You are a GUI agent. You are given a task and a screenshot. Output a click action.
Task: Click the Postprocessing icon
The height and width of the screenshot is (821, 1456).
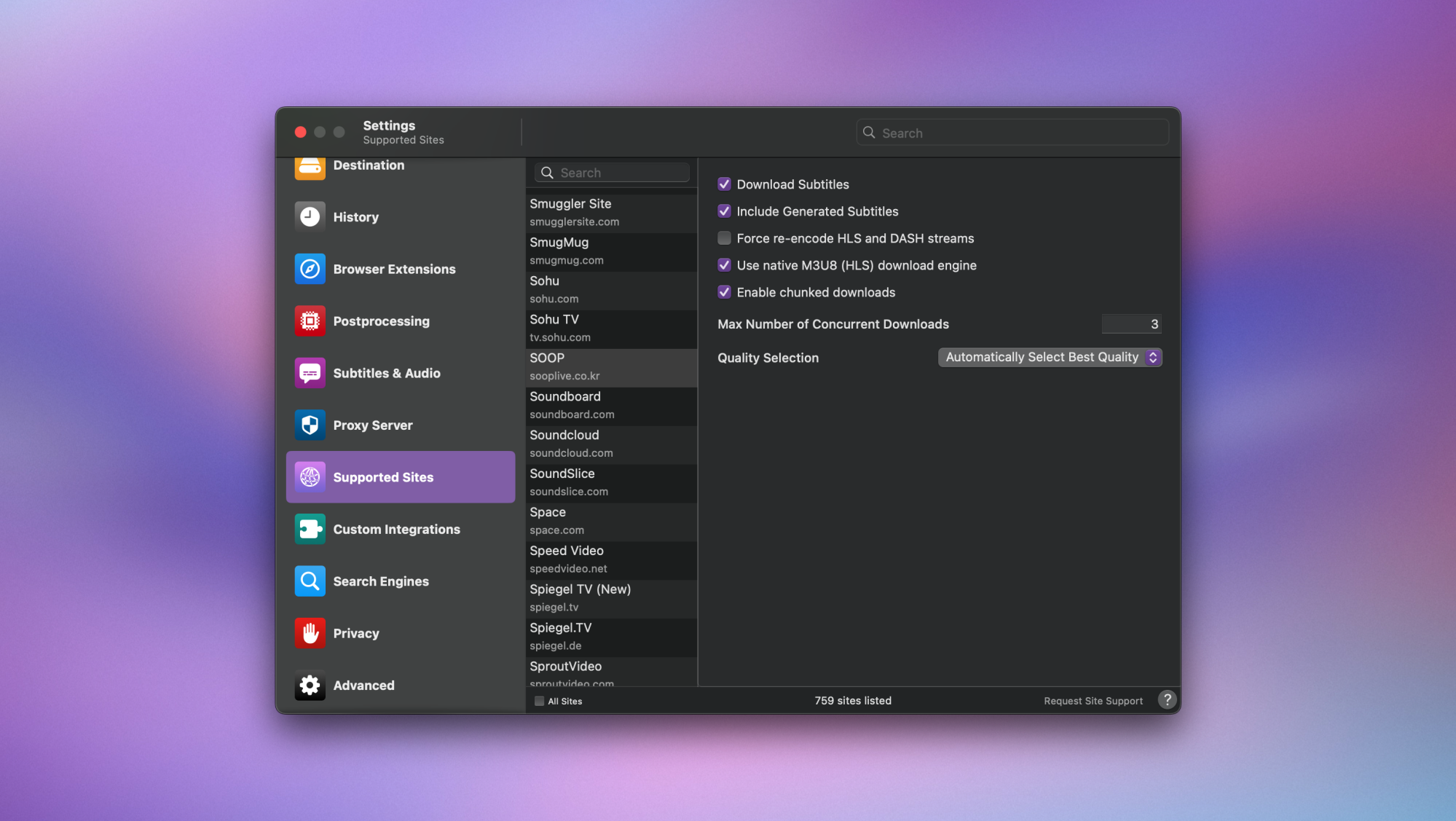[310, 321]
